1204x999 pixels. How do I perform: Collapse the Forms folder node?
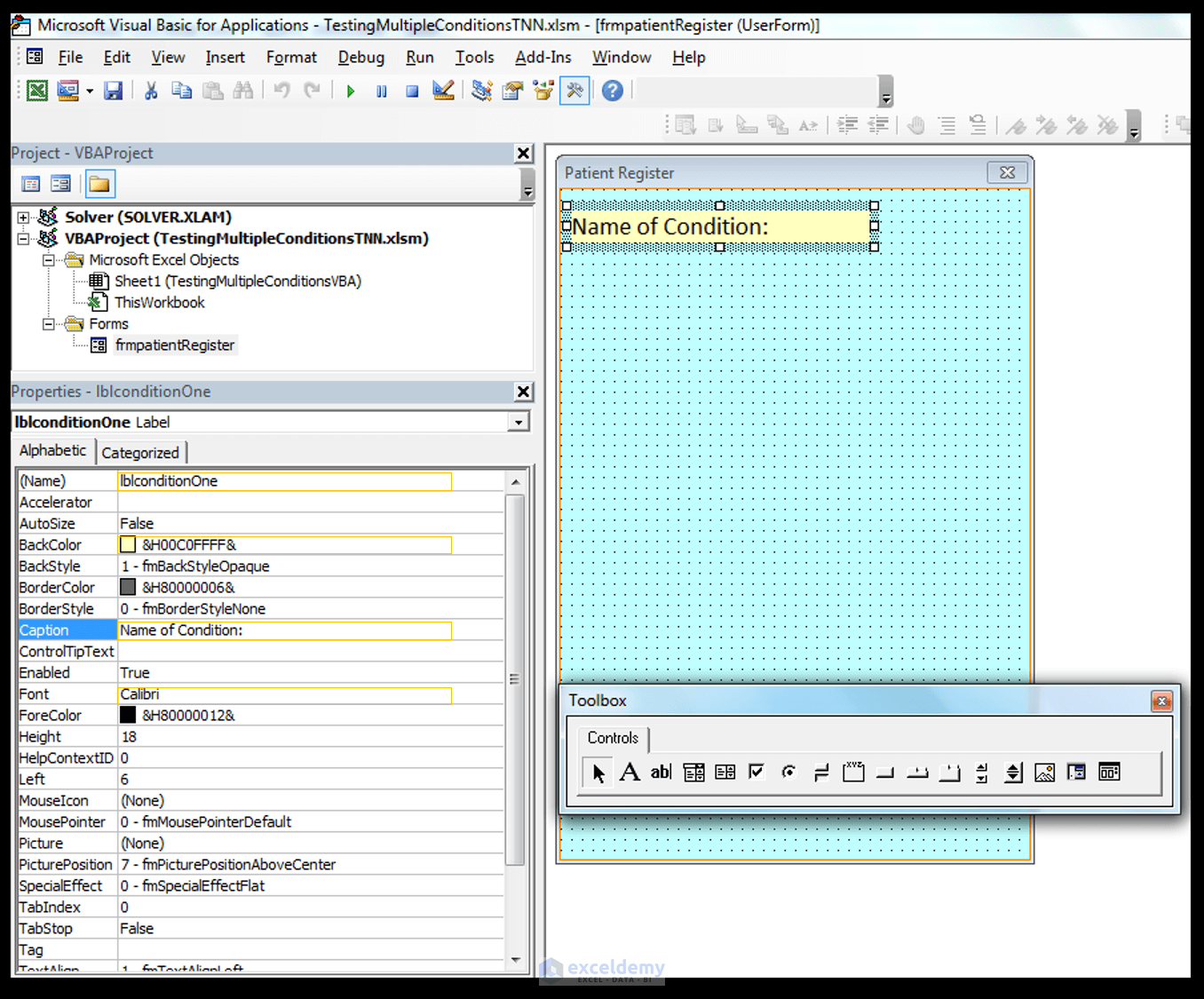coord(49,324)
